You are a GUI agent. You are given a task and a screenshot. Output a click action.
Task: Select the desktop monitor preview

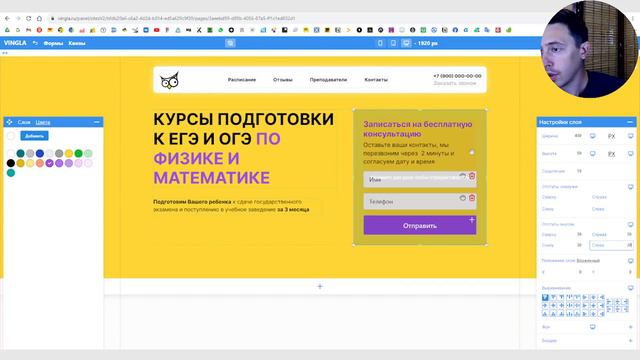click(406, 43)
